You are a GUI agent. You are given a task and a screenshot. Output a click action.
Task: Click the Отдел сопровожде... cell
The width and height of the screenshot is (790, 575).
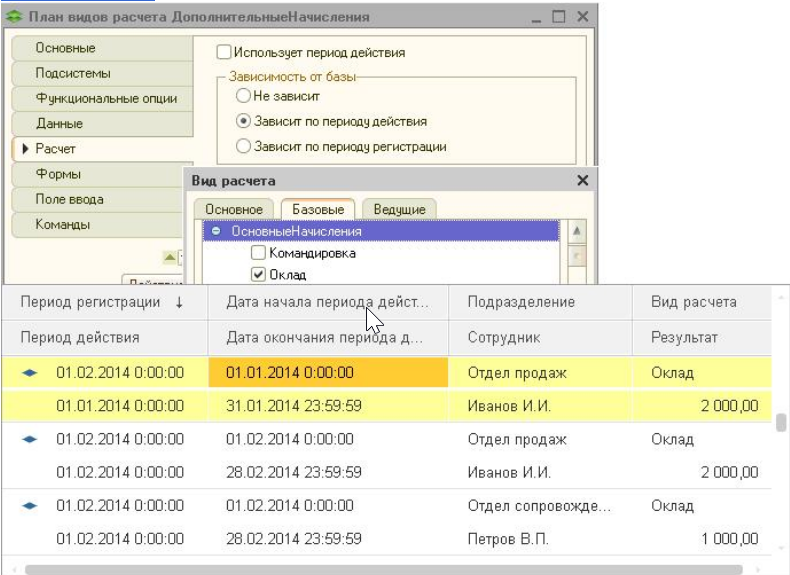539,505
